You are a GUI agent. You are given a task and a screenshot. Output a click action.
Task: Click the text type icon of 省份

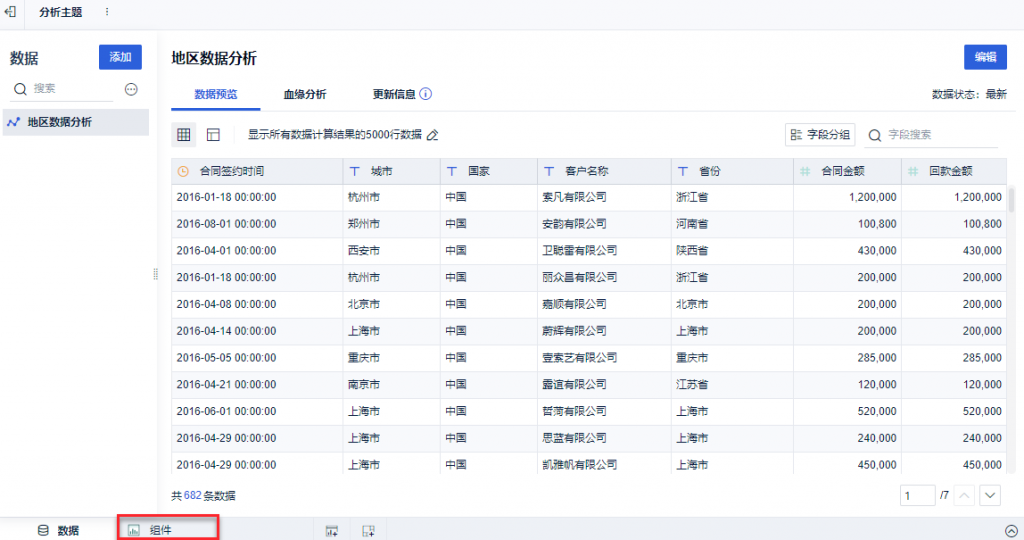point(683,171)
